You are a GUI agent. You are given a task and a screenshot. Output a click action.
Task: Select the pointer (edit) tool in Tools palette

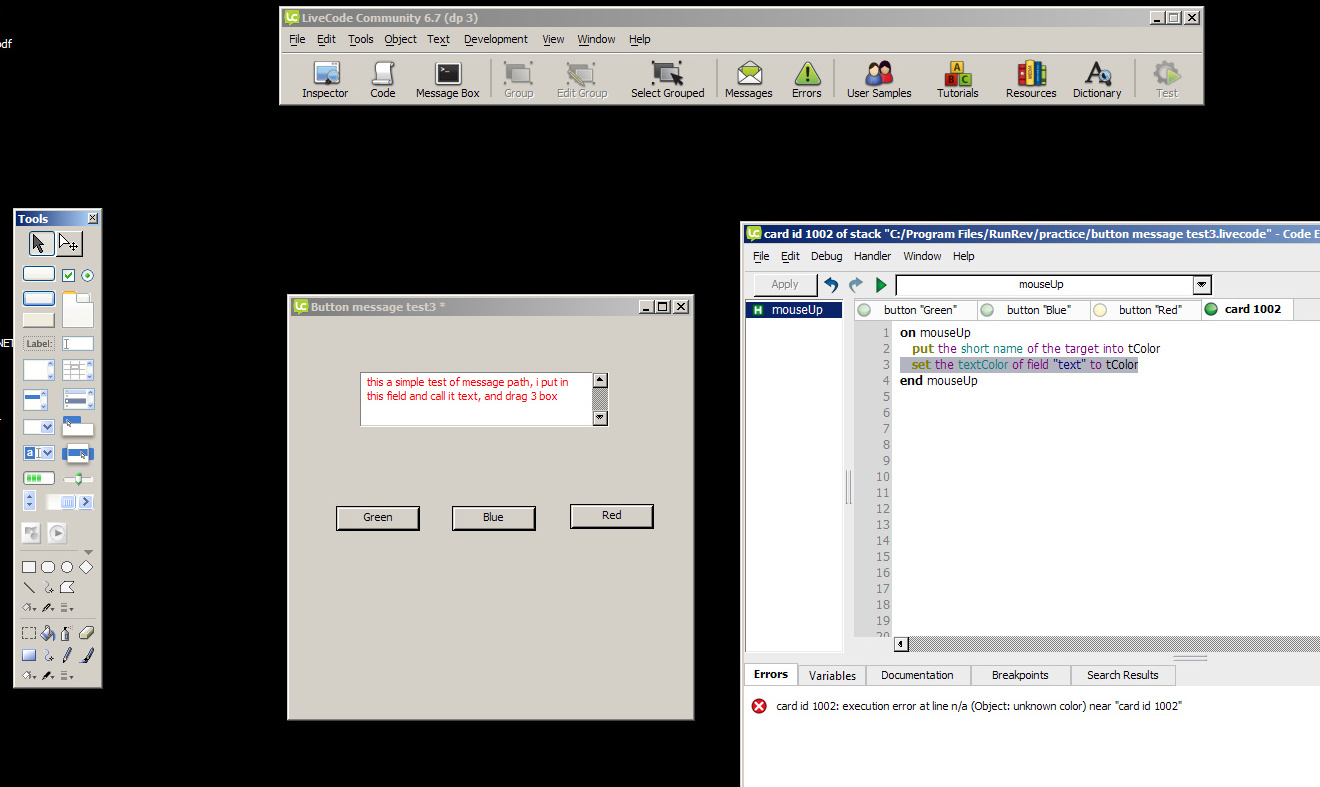[38, 243]
